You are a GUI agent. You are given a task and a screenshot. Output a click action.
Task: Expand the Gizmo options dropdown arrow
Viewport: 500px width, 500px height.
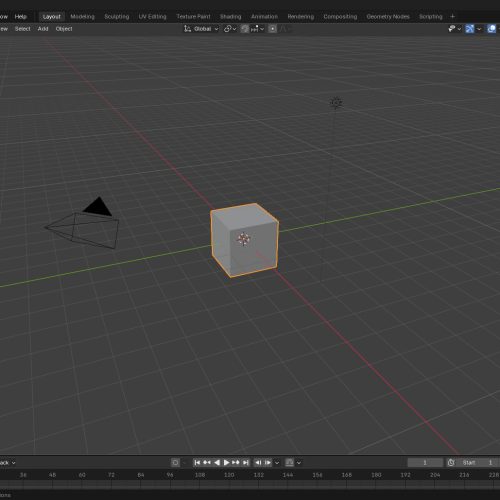pyautogui.click(x=479, y=29)
